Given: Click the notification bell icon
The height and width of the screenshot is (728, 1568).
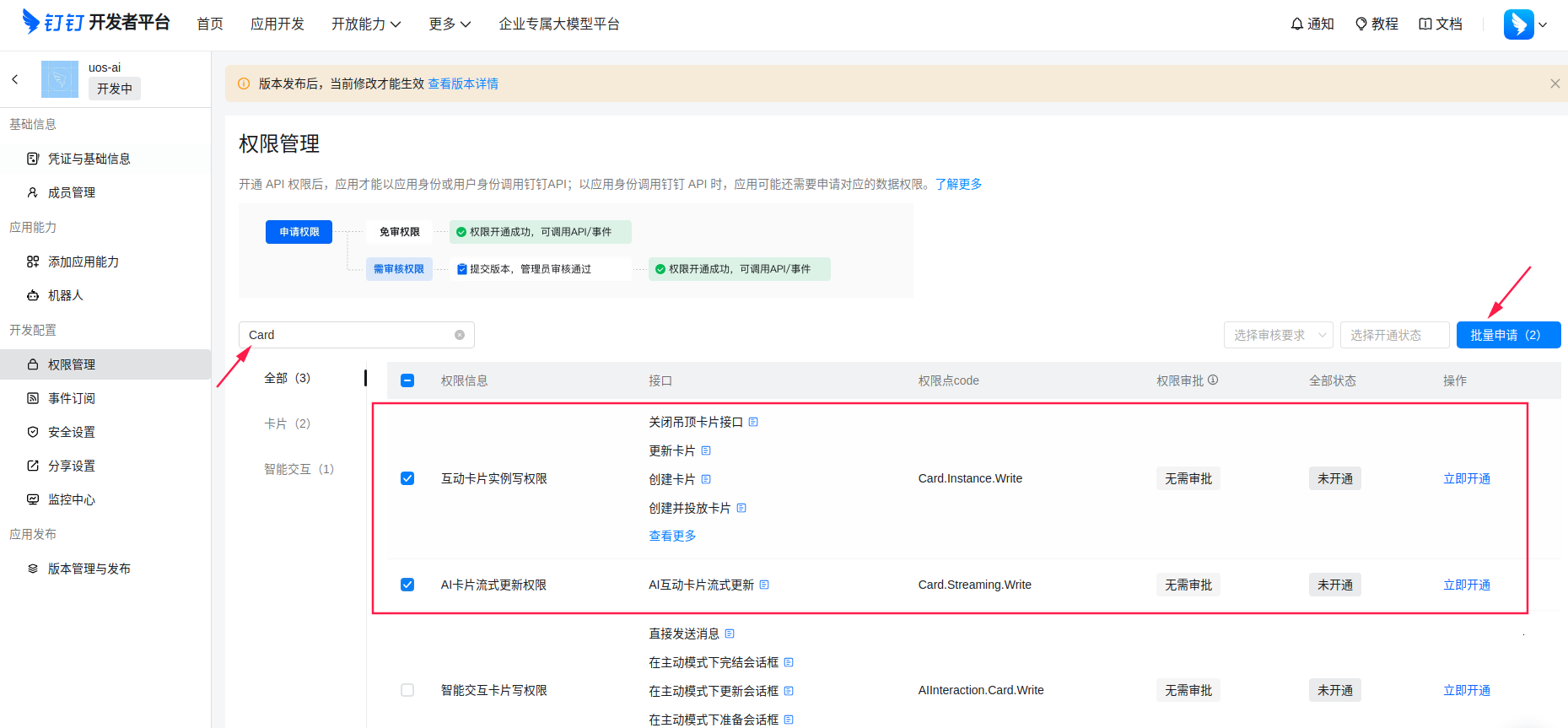Looking at the screenshot, I should point(1296,24).
